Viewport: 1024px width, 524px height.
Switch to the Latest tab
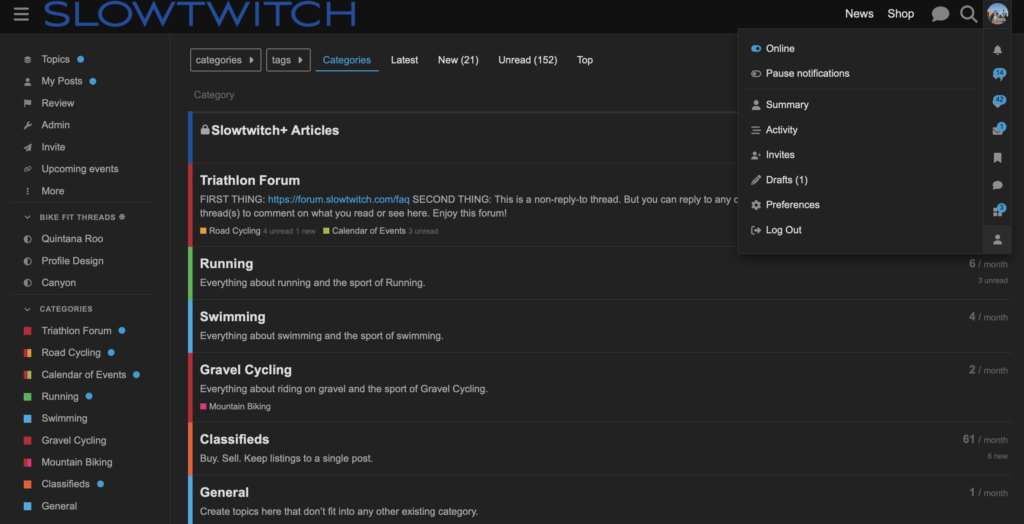404,60
